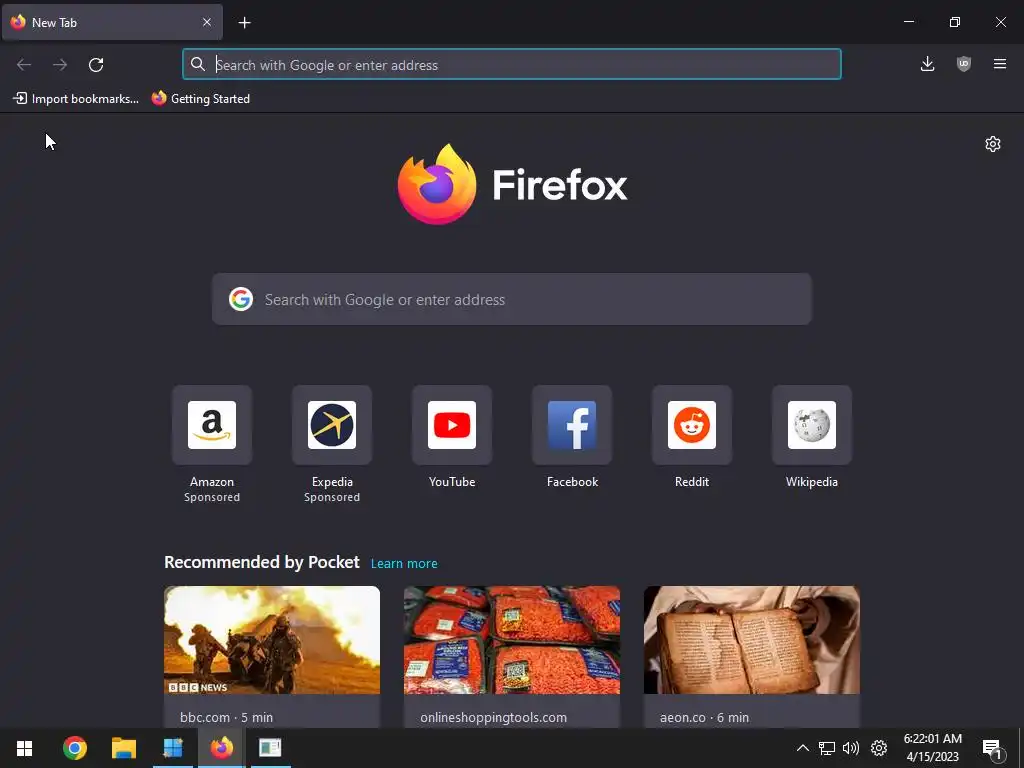Click Learn more about Pocket

click(x=404, y=564)
